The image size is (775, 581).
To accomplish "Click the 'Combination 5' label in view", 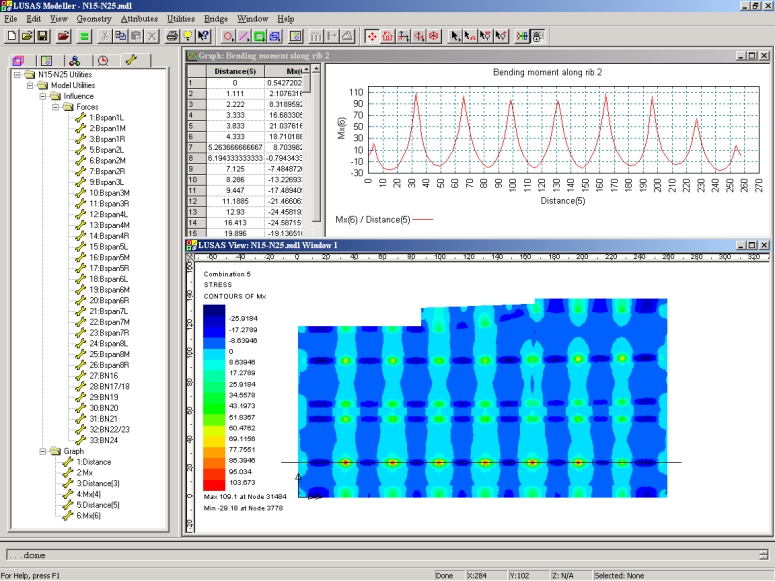I will (x=227, y=274).
